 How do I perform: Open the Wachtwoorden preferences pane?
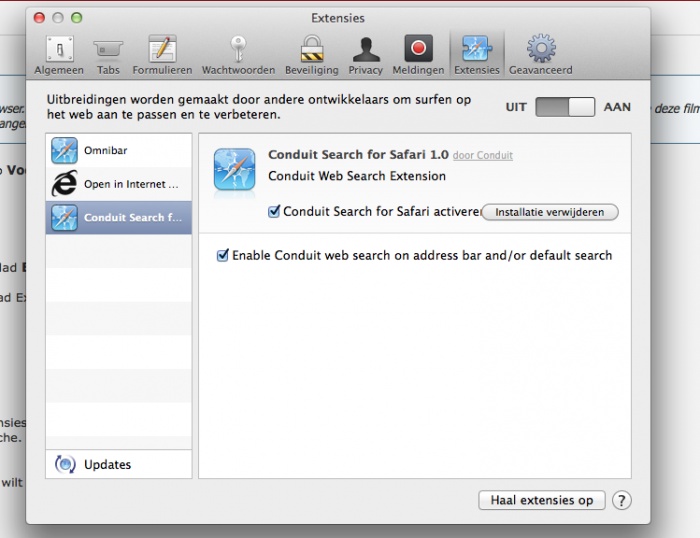[x=238, y=55]
